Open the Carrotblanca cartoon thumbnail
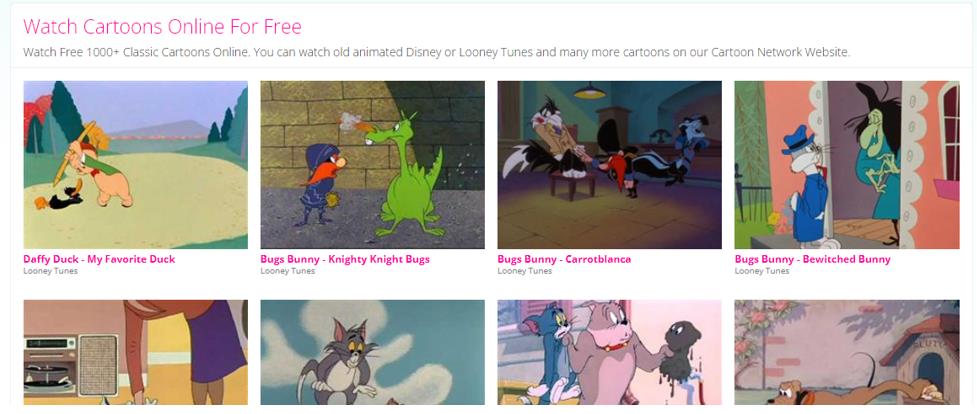Viewport: 977px width, 414px height. tap(609, 165)
